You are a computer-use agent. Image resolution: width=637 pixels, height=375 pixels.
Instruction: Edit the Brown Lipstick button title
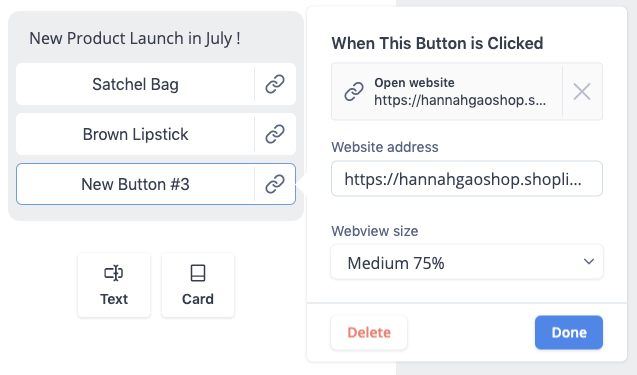135,134
